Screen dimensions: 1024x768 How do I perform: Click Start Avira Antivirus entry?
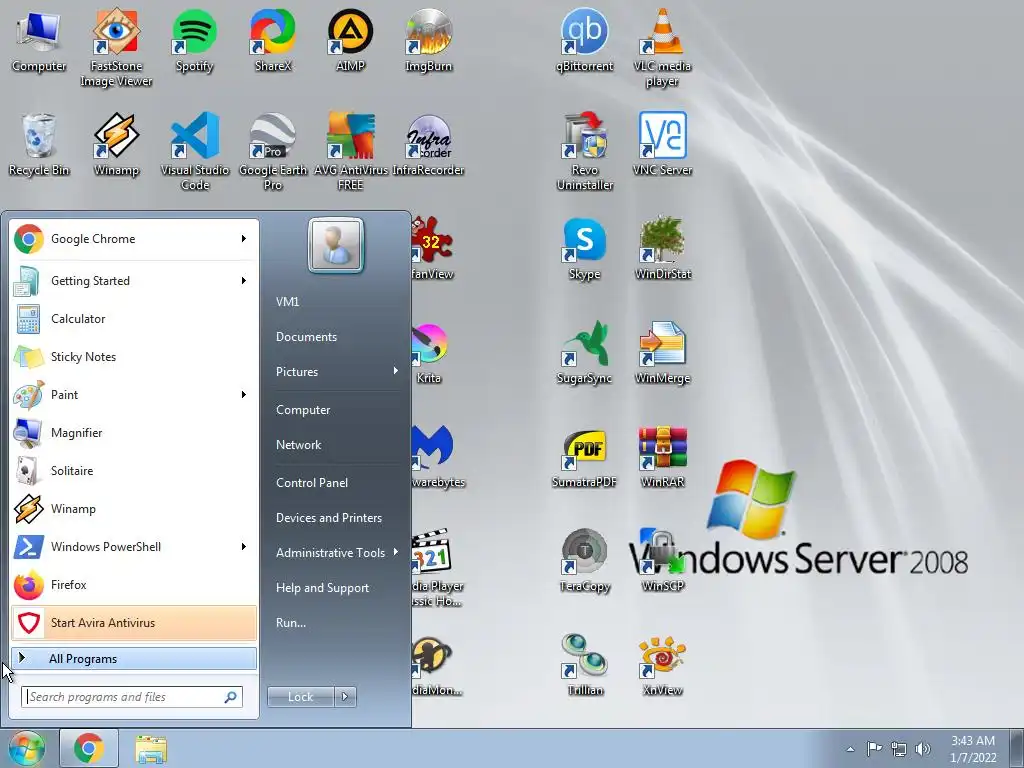(134, 622)
